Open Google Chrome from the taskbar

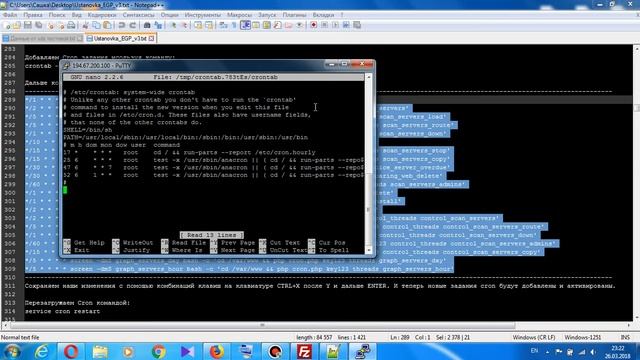158,351
